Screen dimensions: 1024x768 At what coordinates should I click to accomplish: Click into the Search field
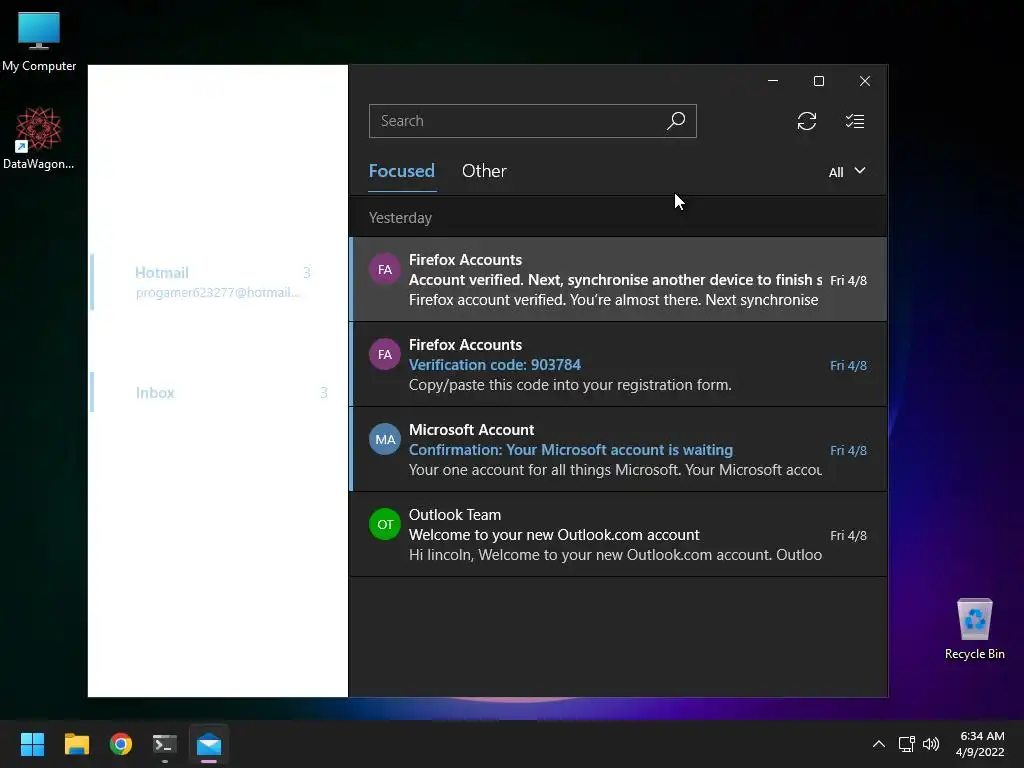(533, 121)
